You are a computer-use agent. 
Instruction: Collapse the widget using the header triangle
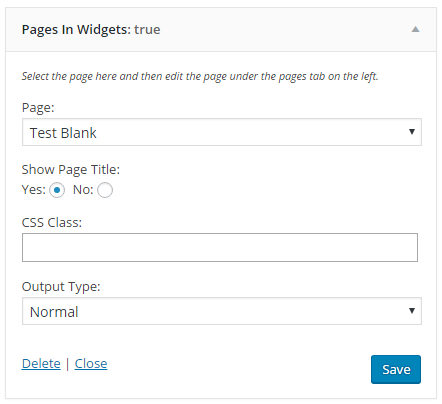(415, 29)
